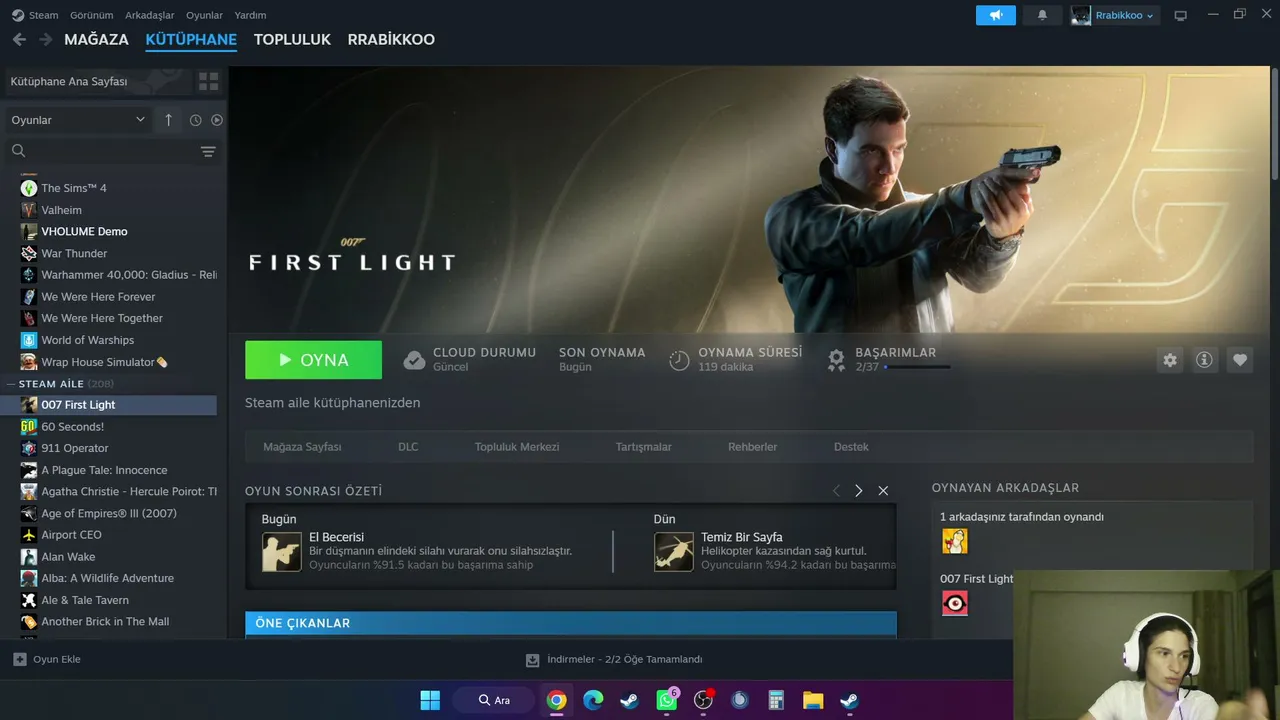The width and height of the screenshot is (1280, 720).
Task: Select Age of Empires III (2007)
Action: pos(110,513)
